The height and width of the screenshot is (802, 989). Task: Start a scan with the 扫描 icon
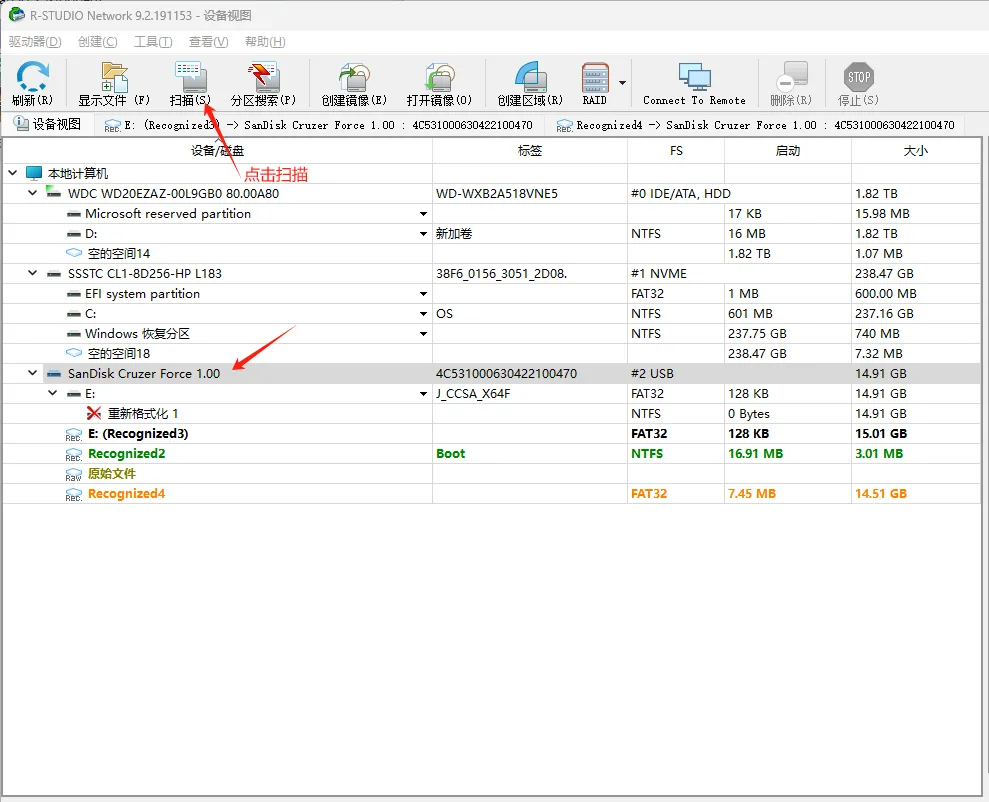[190, 77]
